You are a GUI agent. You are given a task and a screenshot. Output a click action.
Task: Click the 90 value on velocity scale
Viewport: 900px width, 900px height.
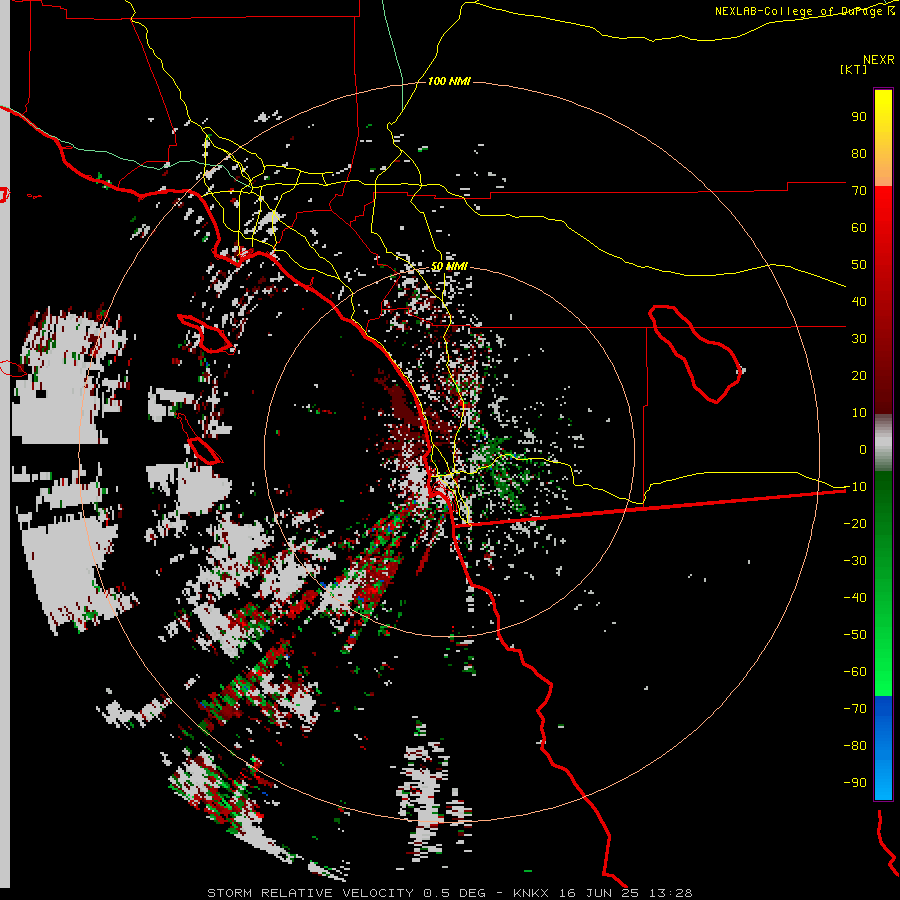pyautogui.click(x=859, y=117)
